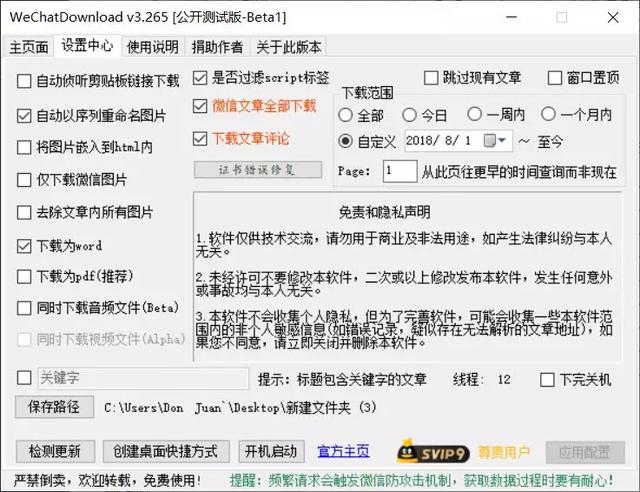Click the 关键字 input field

(142, 379)
